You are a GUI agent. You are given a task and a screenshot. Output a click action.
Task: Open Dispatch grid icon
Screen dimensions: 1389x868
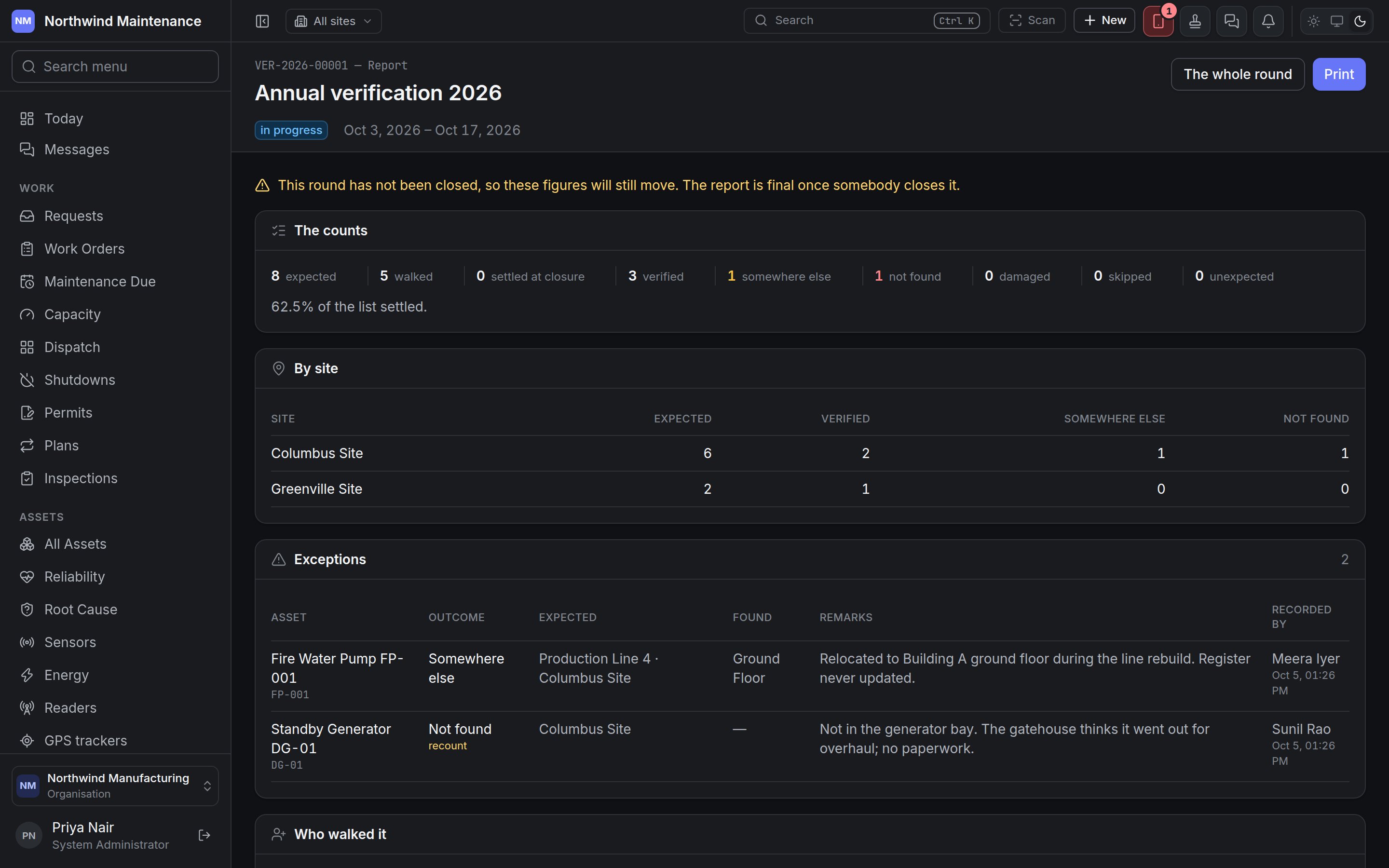[x=27, y=347]
